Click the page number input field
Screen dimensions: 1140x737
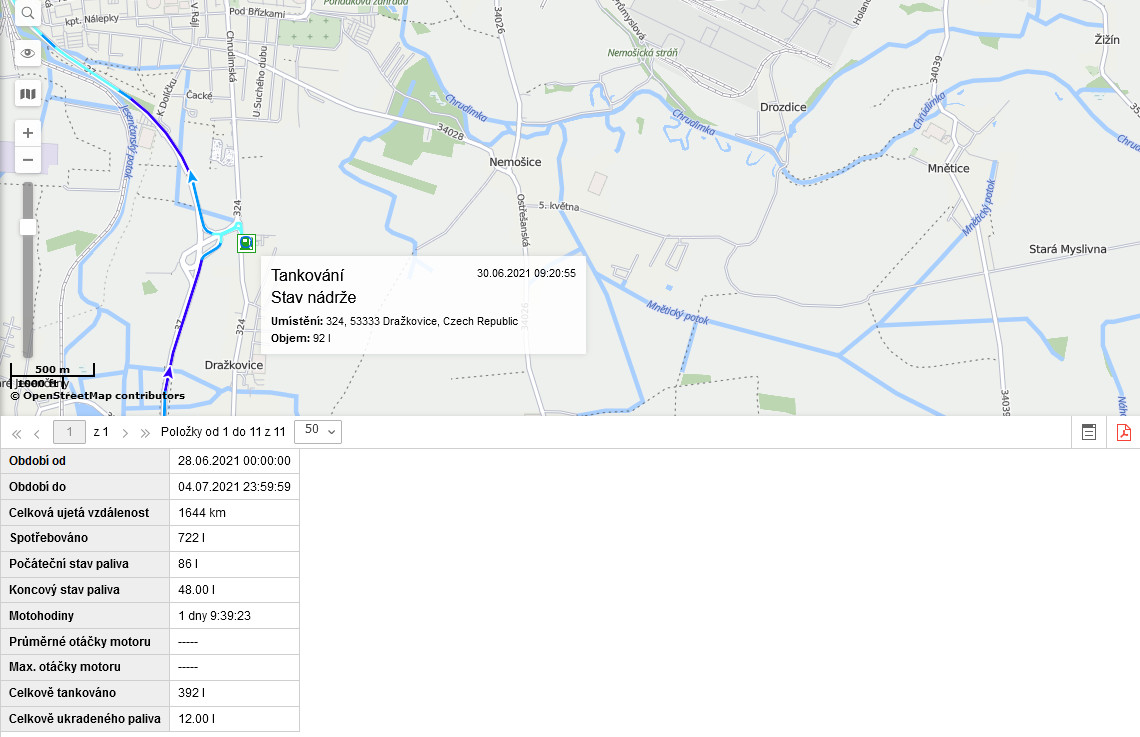[69, 432]
